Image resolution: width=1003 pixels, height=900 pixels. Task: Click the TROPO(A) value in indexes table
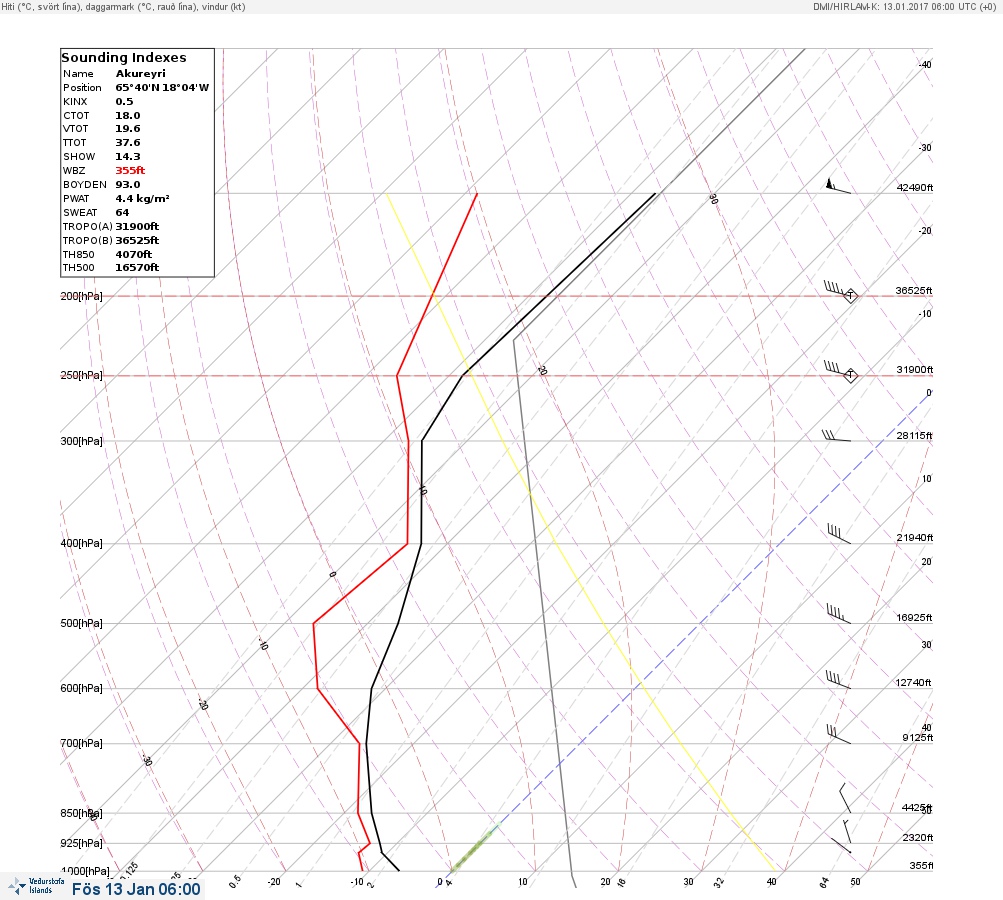click(137, 226)
